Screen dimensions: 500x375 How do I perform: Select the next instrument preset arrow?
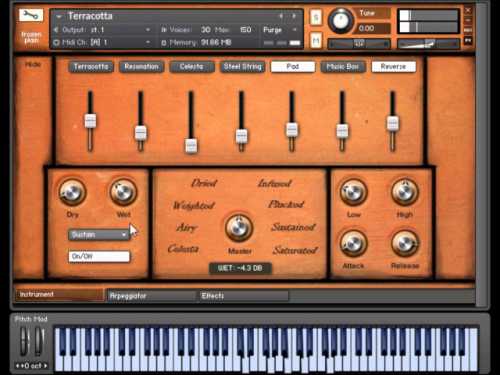[294, 16]
